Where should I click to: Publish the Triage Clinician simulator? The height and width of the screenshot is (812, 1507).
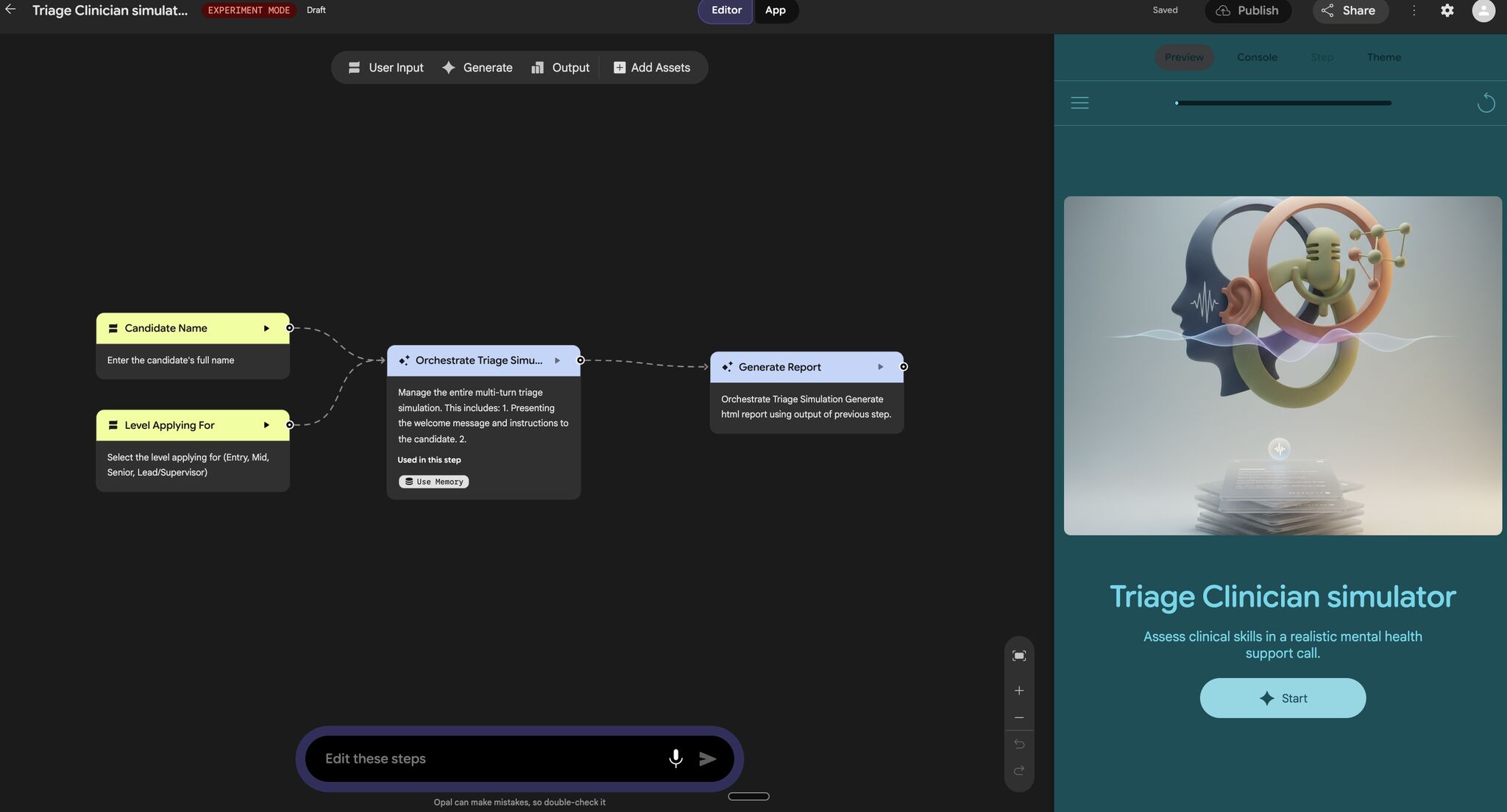pos(1248,11)
